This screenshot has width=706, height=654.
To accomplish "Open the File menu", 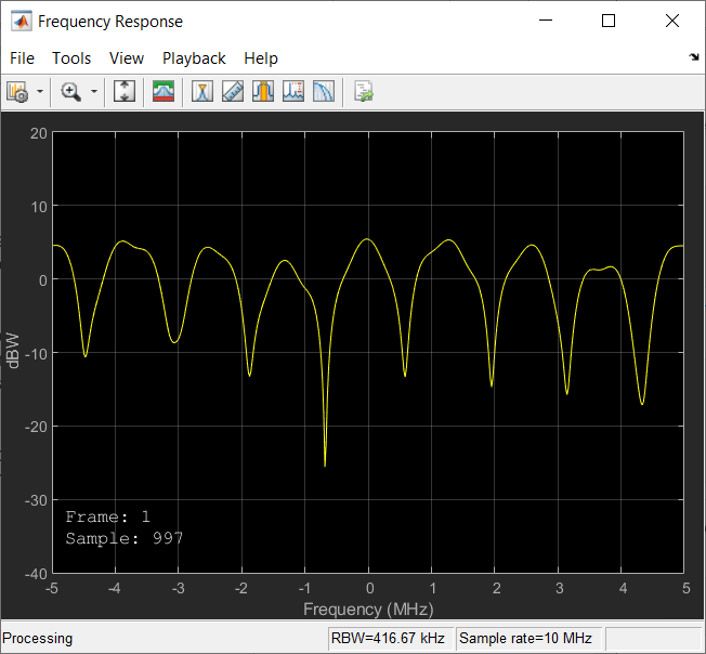I will [22, 58].
